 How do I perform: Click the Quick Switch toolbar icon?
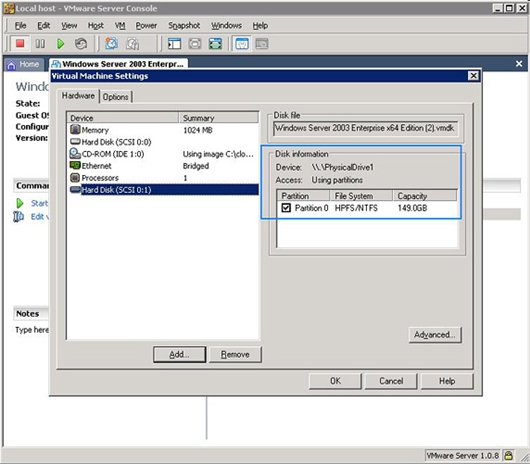tap(195, 44)
